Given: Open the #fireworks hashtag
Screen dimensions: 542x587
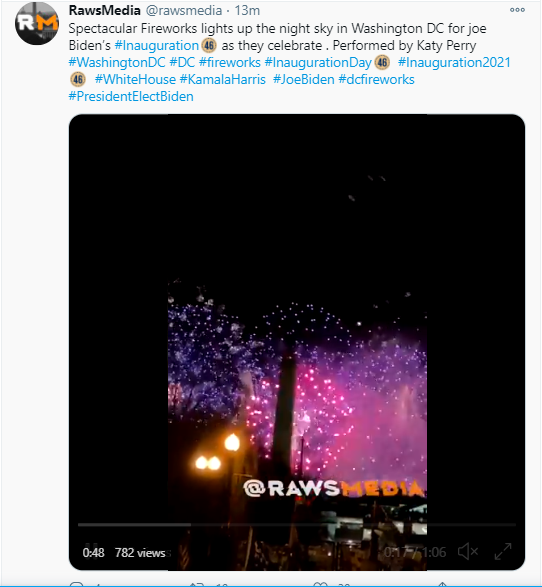Looking at the screenshot, I should (229, 62).
